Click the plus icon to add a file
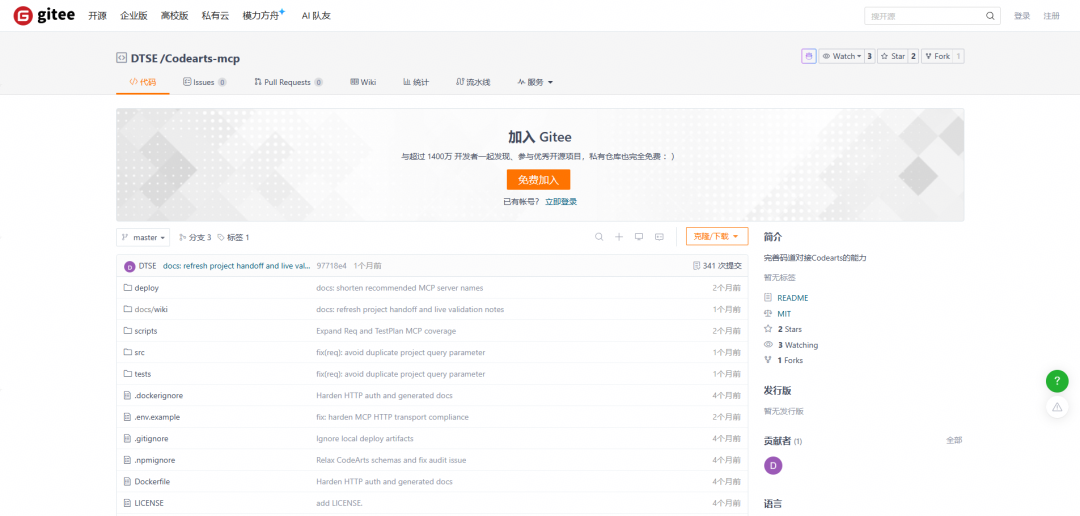The image size is (1080, 516). pos(619,237)
